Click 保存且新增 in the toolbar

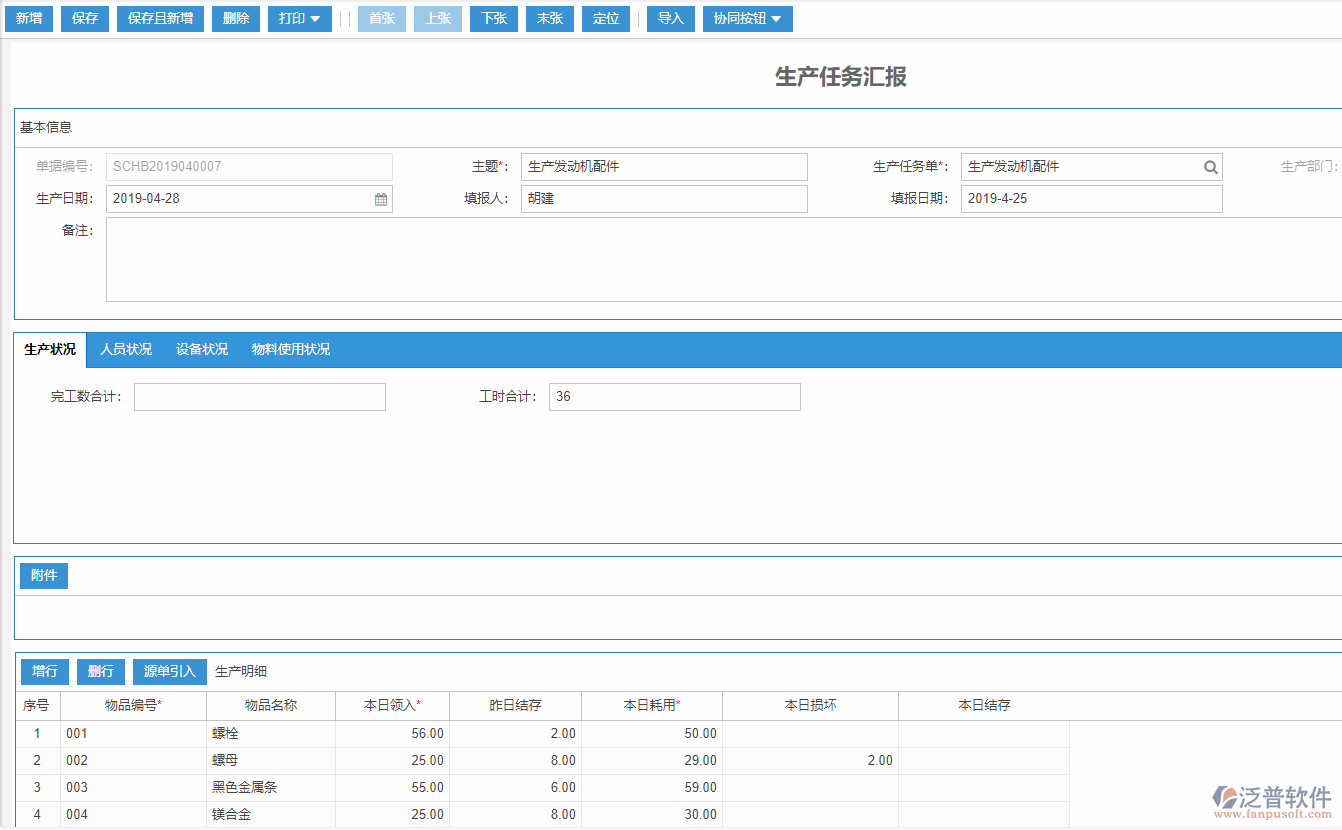160,19
